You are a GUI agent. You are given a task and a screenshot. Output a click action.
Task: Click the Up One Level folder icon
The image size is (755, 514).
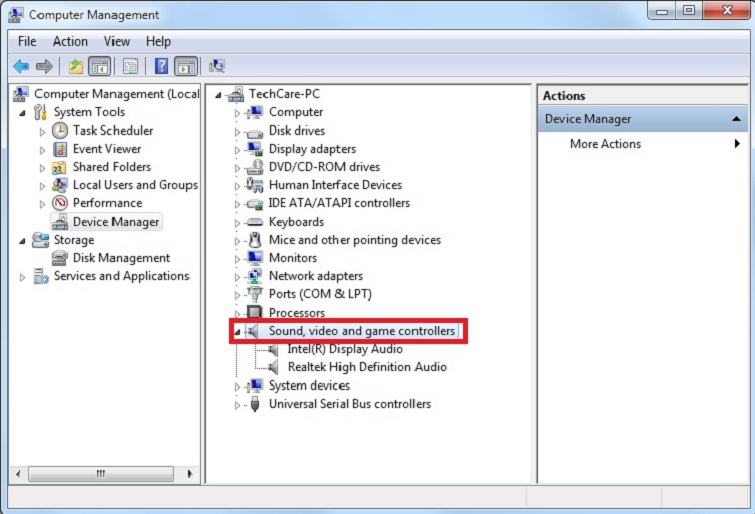point(75,67)
